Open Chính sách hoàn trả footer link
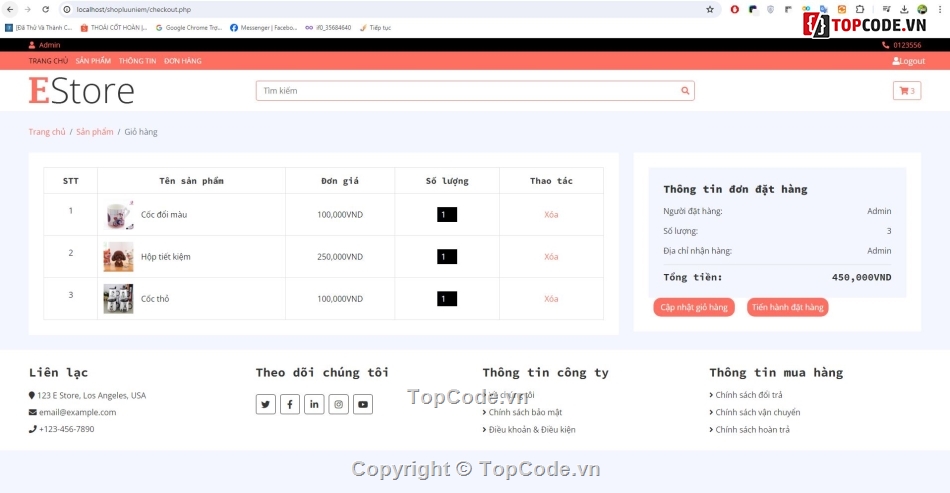Image resolution: width=950 pixels, height=493 pixels. tap(752, 429)
